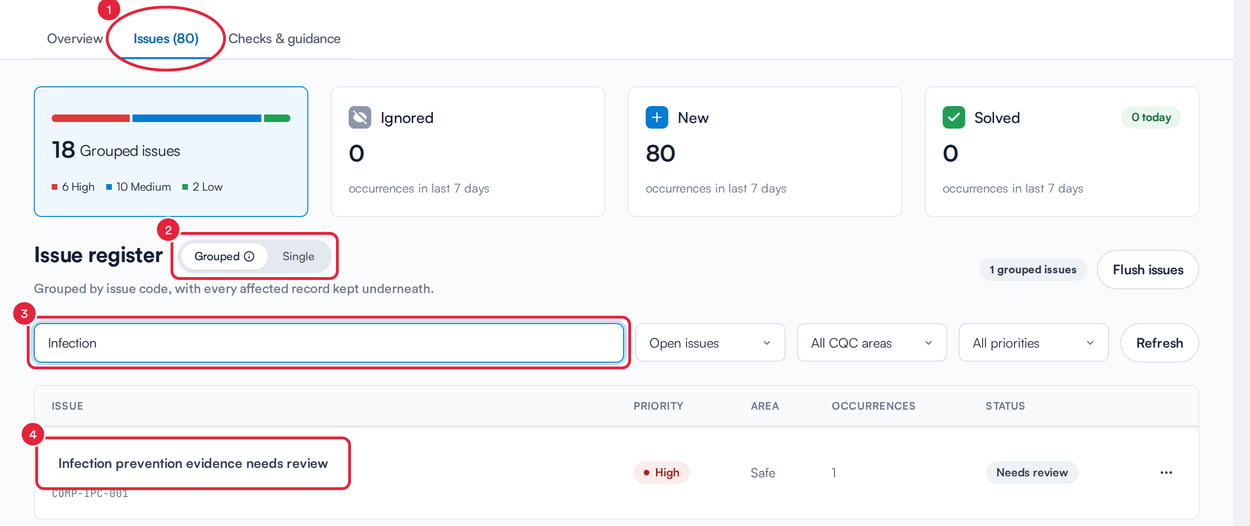Open the 'All priorities' dropdown
The height and width of the screenshot is (526, 1250).
click(1034, 343)
